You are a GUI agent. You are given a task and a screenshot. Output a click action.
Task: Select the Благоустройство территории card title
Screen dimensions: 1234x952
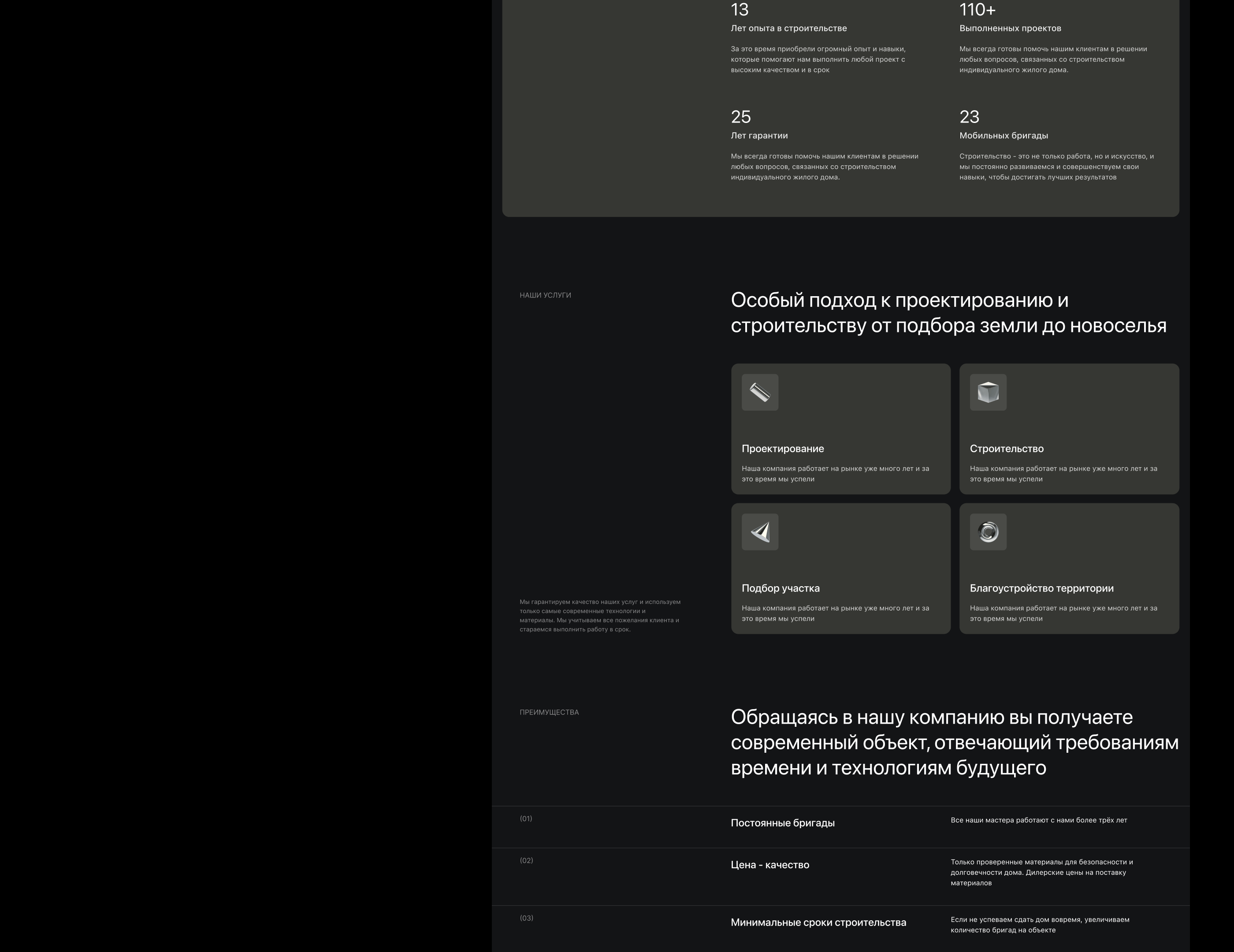(1041, 588)
